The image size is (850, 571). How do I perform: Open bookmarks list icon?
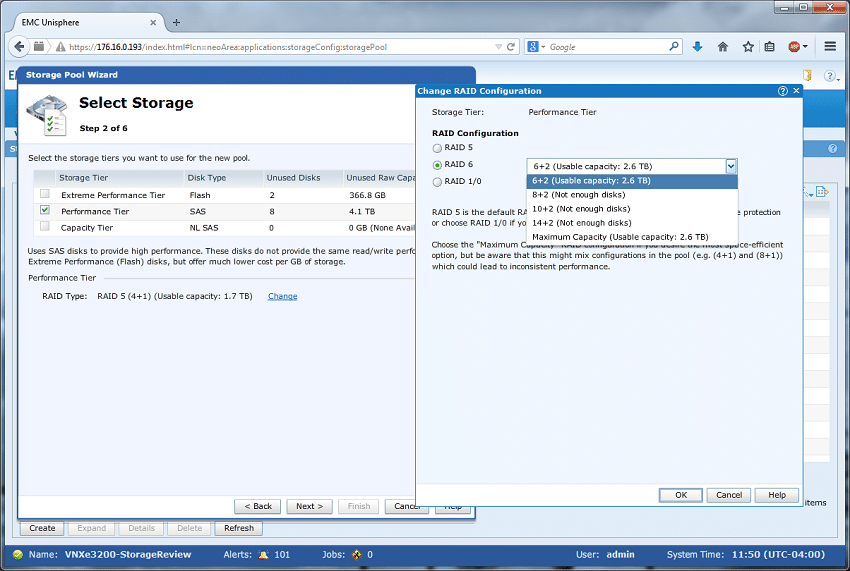coord(769,47)
